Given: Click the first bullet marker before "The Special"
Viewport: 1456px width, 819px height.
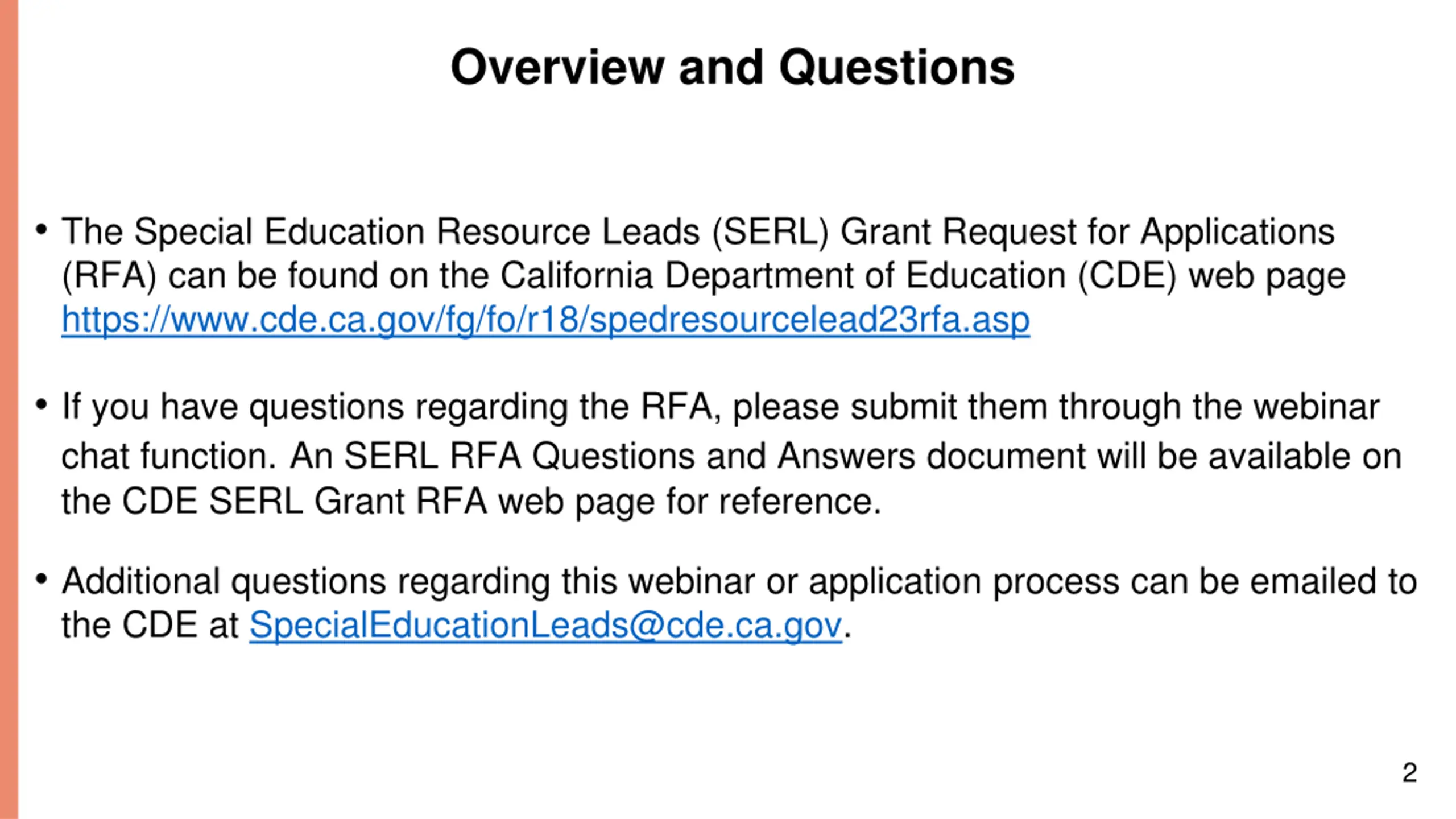Looking at the screenshot, I should pos(41,230).
